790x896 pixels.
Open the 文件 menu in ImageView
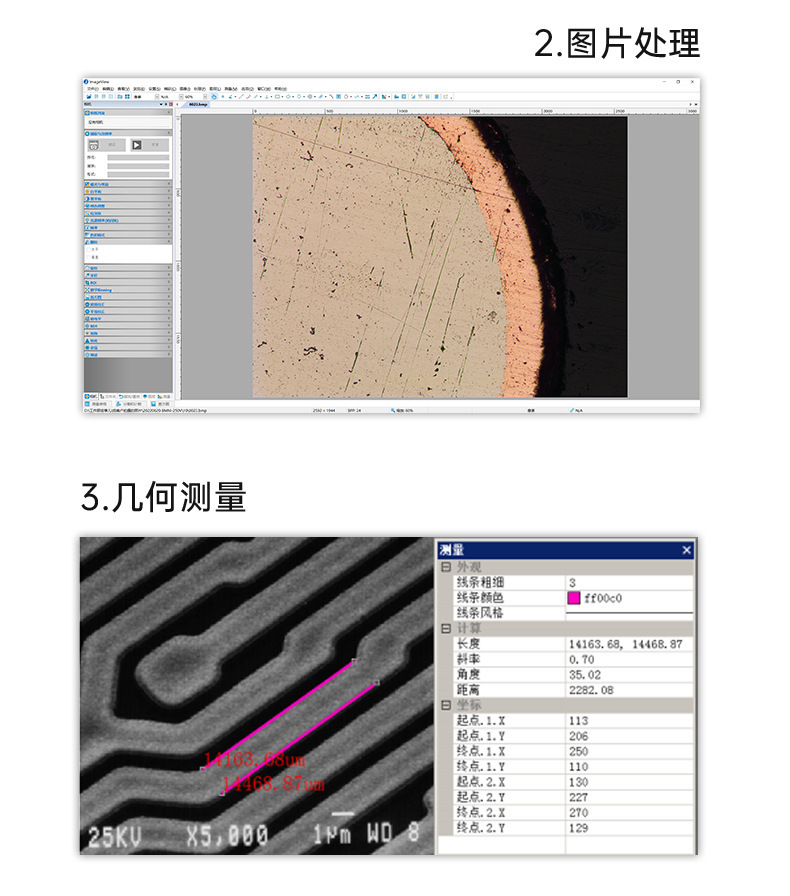tap(93, 89)
